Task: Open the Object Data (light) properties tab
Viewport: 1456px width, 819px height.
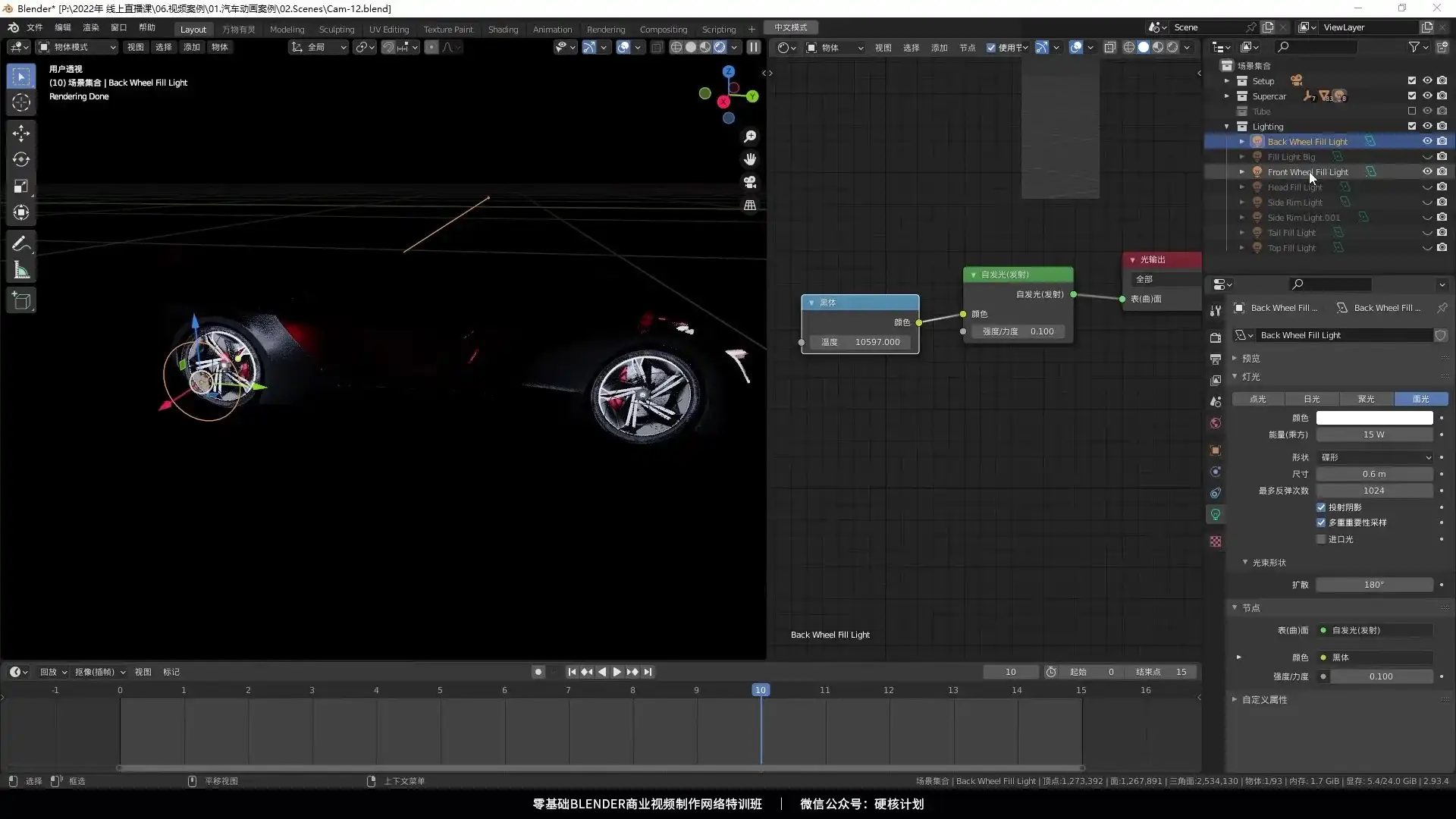Action: tap(1216, 514)
